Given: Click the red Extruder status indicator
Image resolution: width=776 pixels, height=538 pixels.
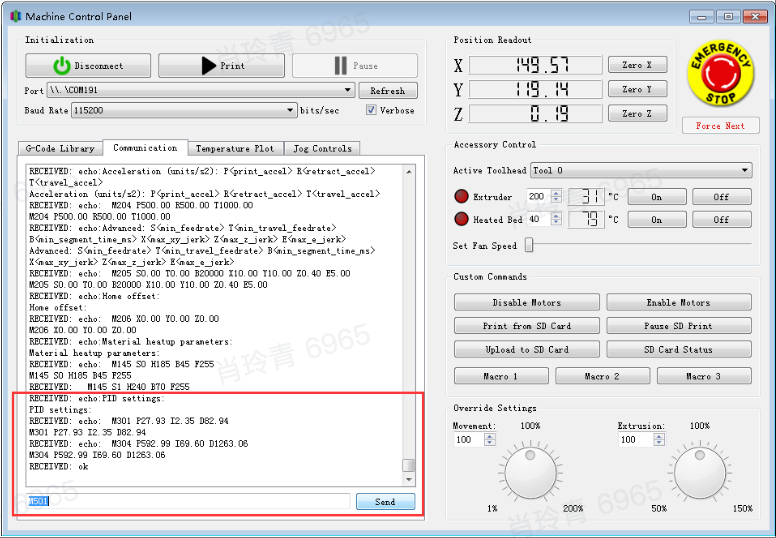Looking at the screenshot, I should (x=461, y=197).
